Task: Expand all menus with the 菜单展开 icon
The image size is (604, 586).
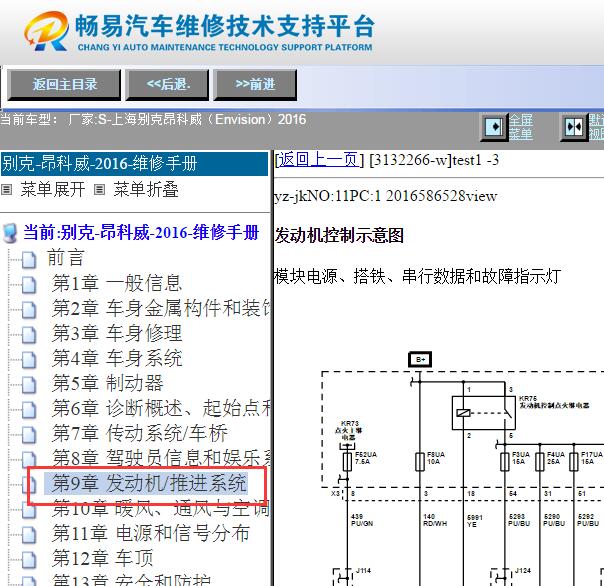Action: click(7, 190)
